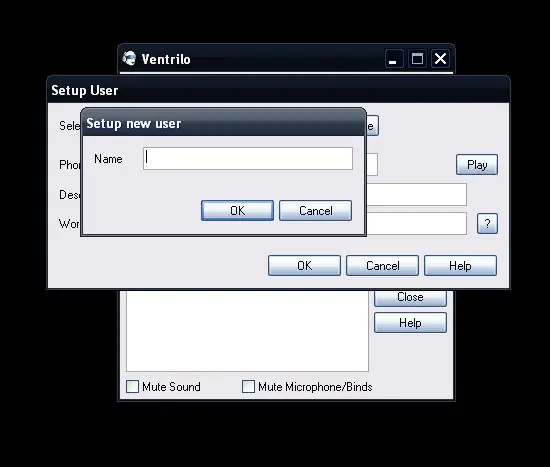Click the Name input field in Setup new user
This screenshot has width=550, height=467.
point(248,159)
